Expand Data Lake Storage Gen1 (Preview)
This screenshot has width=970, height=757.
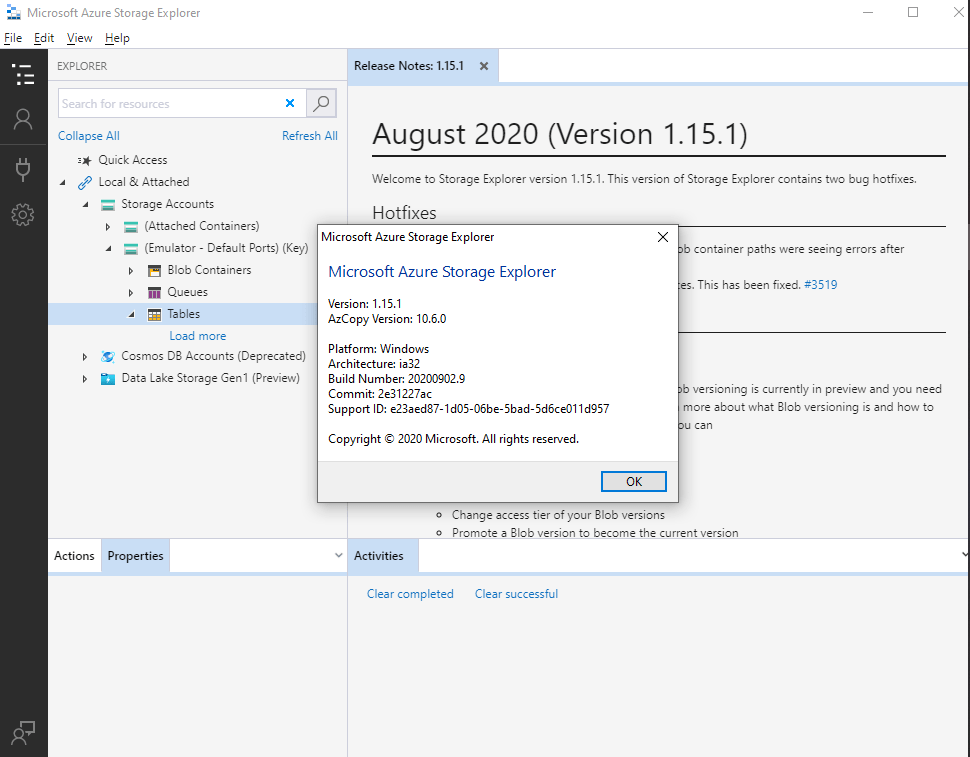(x=85, y=378)
